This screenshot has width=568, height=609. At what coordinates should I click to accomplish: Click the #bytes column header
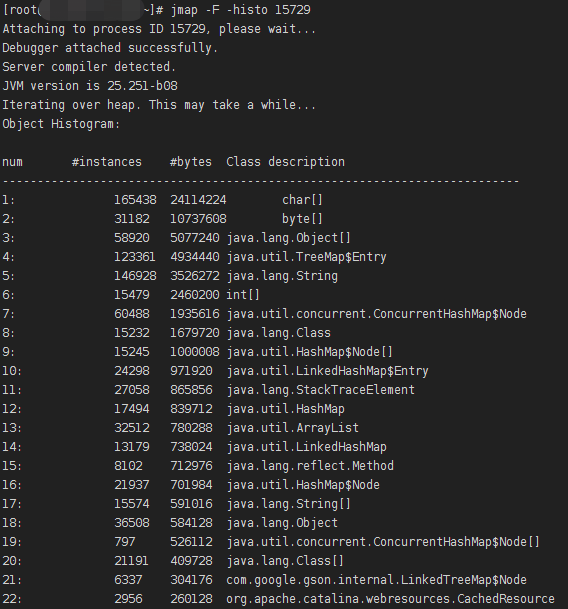click(191, 162)
